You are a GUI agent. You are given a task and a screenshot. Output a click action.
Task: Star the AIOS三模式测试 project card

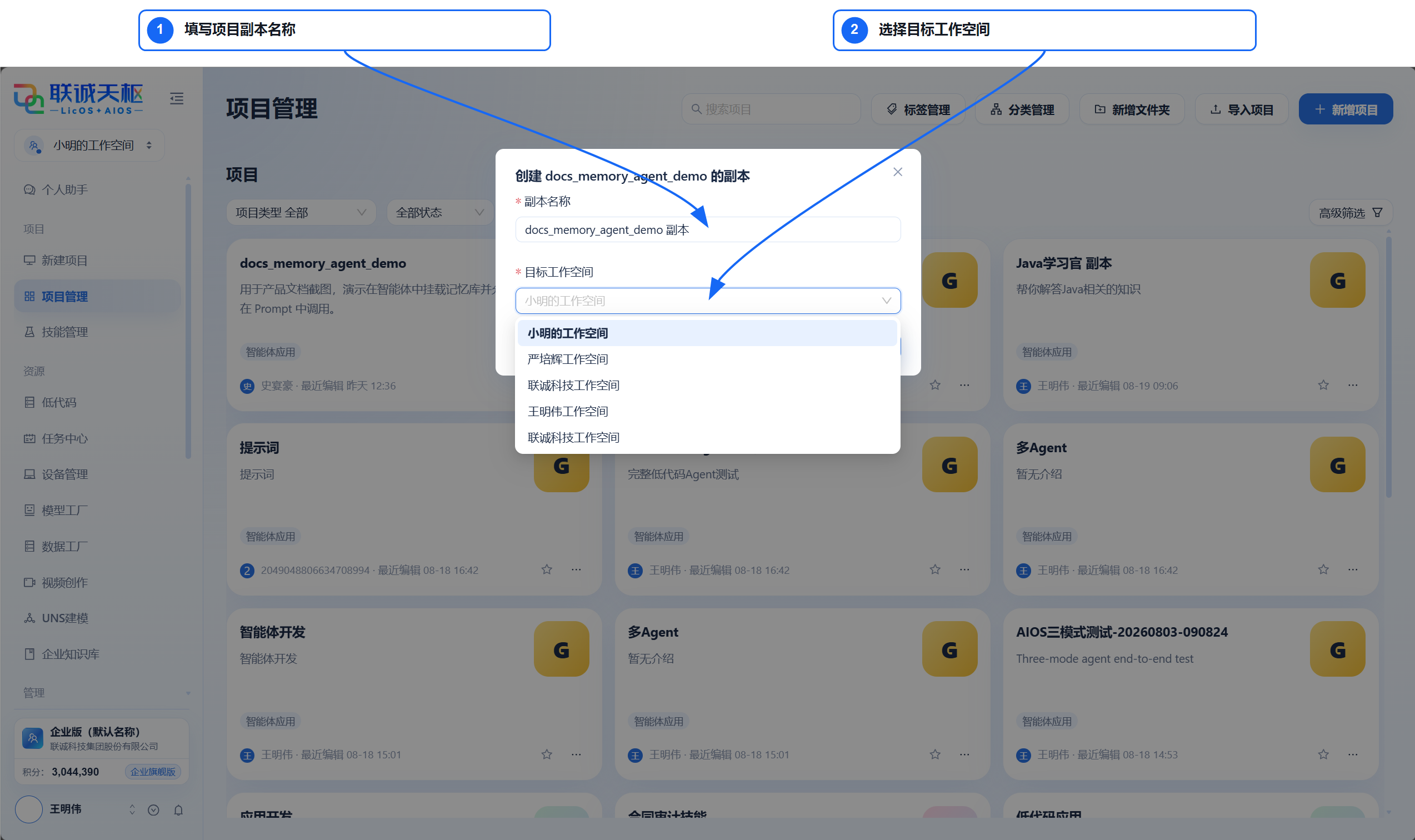coord(1323,754)
